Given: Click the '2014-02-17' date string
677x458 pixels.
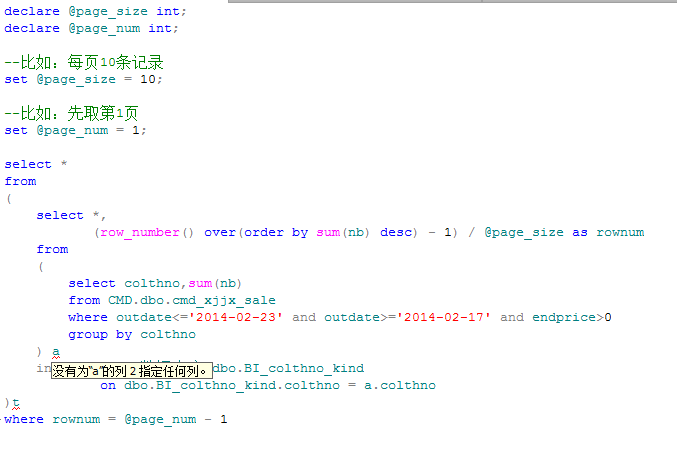Looking at the screenshot, I should [x=447, y=317].
